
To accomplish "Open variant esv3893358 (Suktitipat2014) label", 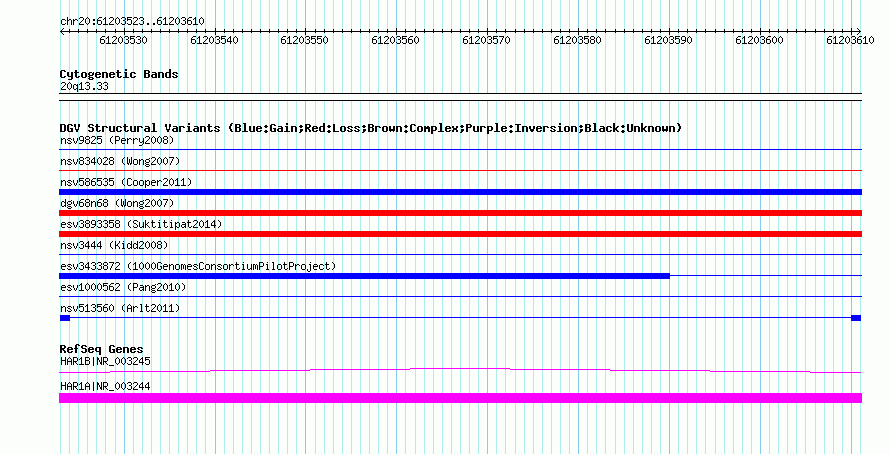I will (141, 224).
